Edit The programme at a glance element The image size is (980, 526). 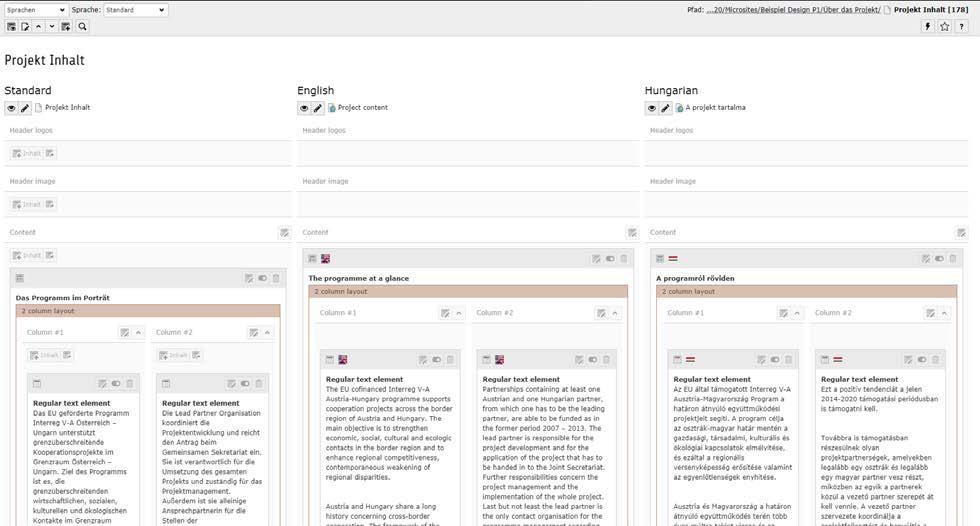click(x=596, y=259)
